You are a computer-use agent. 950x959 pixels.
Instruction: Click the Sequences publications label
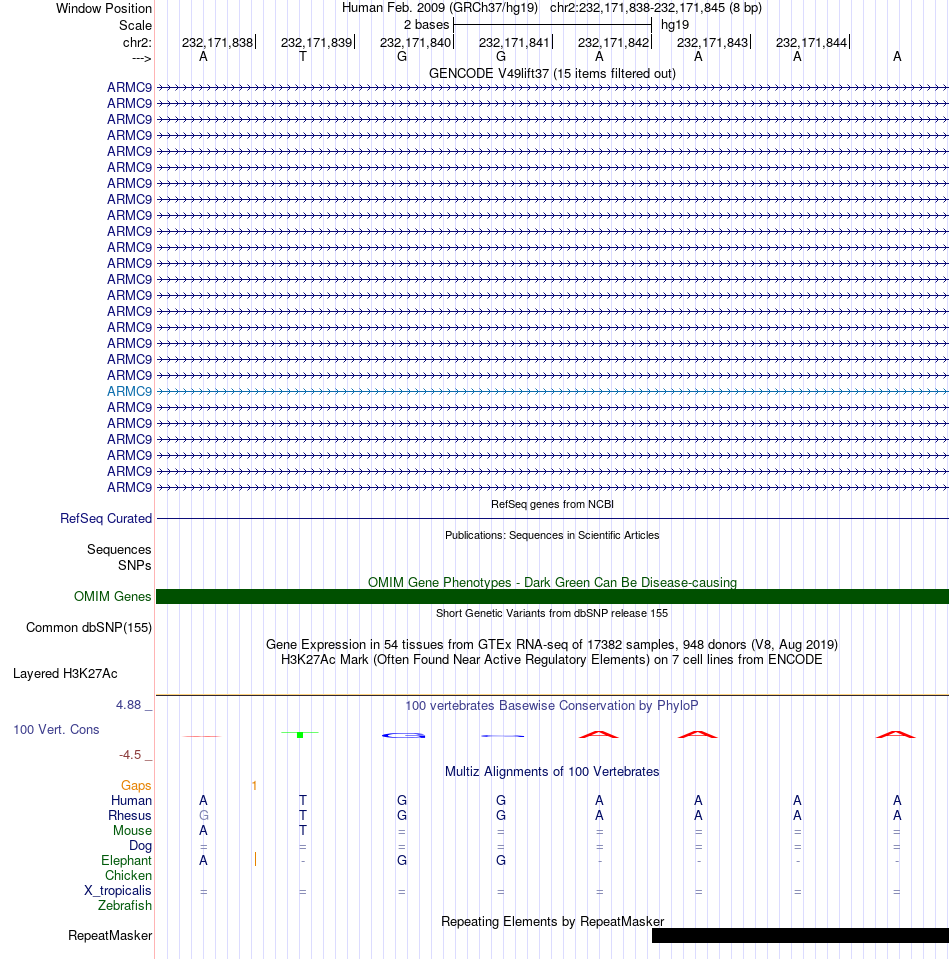[x=119, y=550]
